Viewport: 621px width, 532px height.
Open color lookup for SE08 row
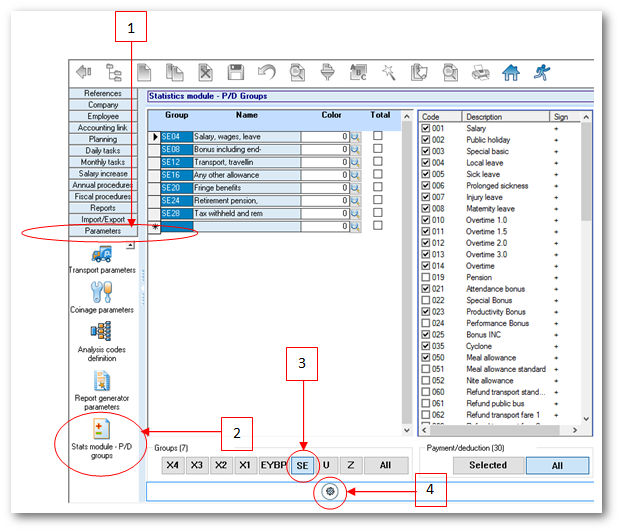(354, 149)
